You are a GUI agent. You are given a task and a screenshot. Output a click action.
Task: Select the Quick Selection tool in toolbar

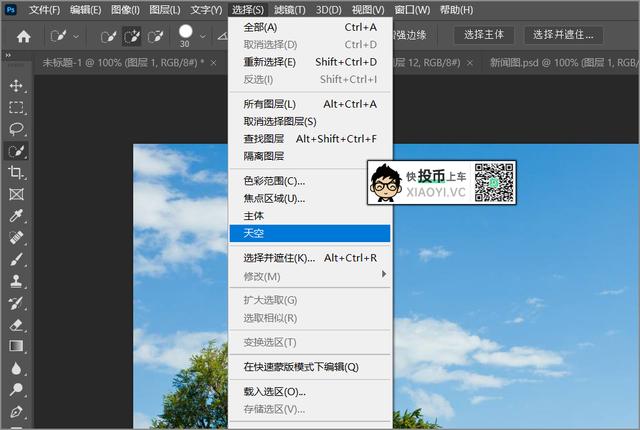click(x=16, y=151)
